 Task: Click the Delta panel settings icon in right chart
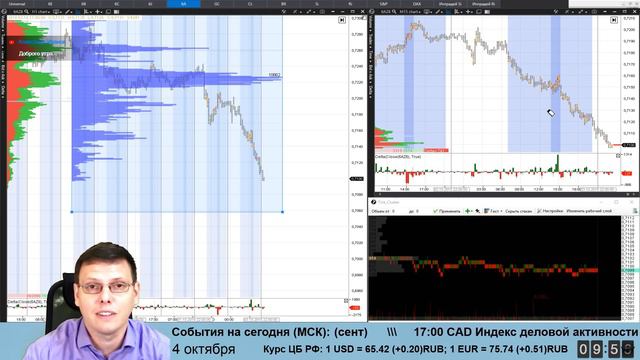pyautogui.click(x=618, y=156)
